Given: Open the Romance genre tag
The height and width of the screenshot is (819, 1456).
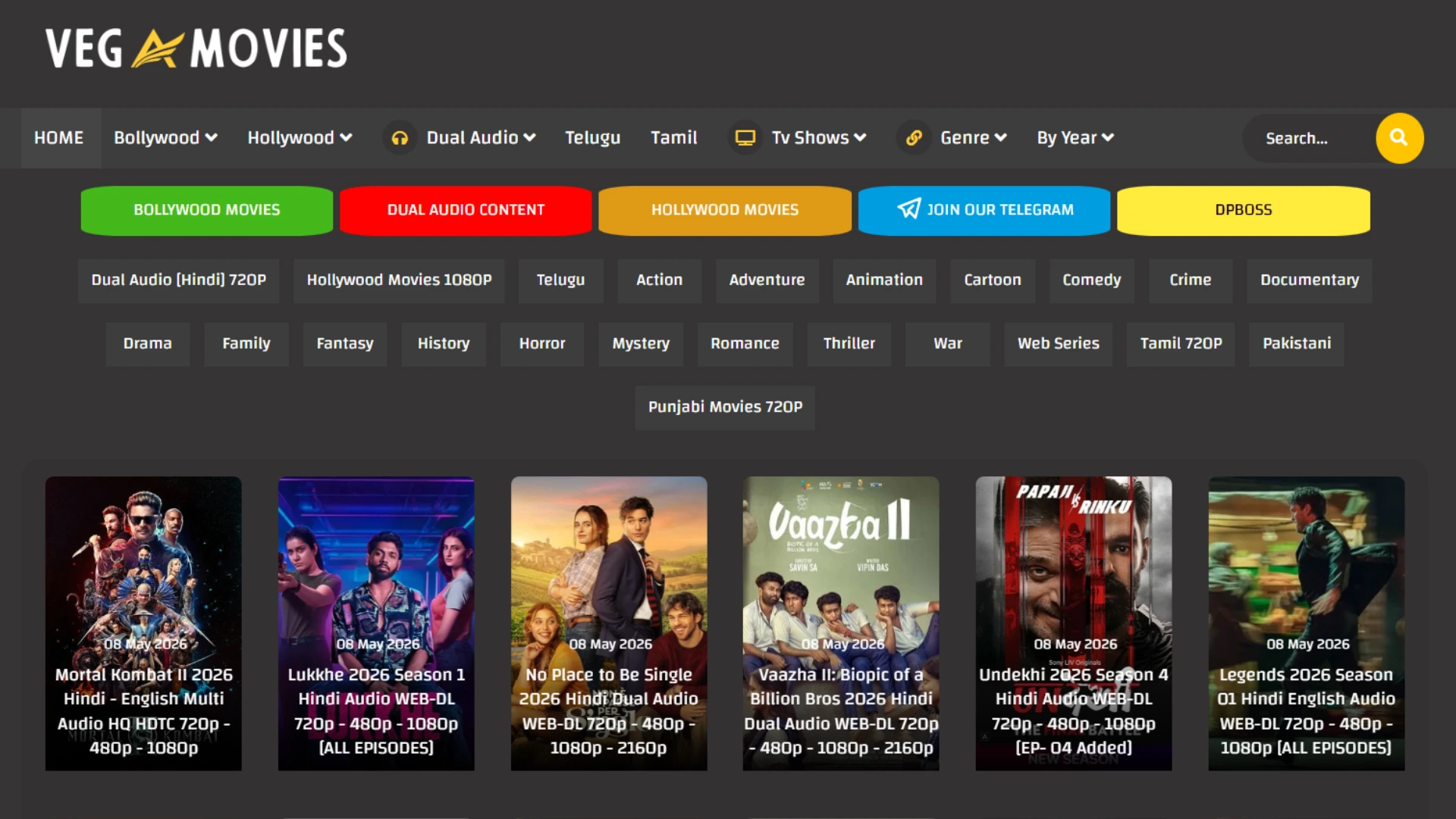Looking at the screenshot, I should [x=745, y=344].
